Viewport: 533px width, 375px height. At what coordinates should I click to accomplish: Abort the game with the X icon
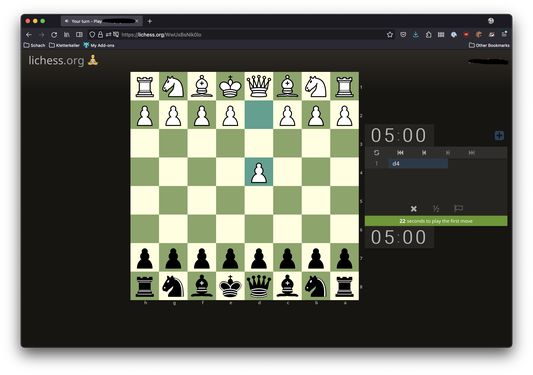[413, 208]
